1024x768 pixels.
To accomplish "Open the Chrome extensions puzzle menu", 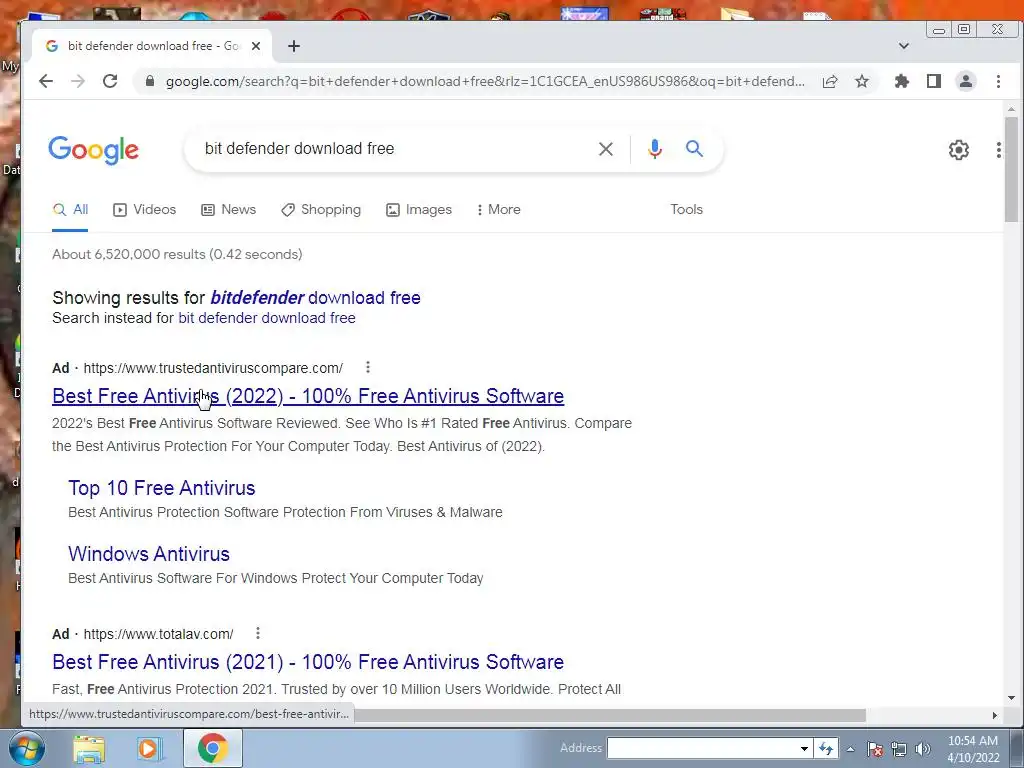I will (x=902, y=81).
